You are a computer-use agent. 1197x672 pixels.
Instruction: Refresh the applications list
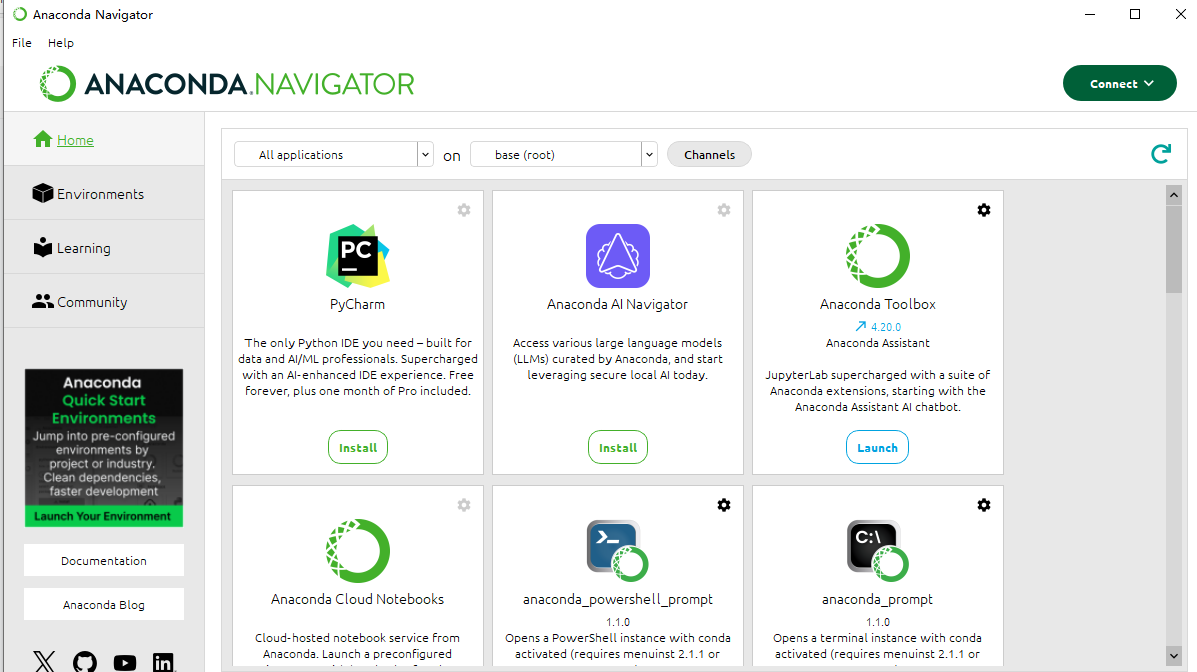[1161, 154]
